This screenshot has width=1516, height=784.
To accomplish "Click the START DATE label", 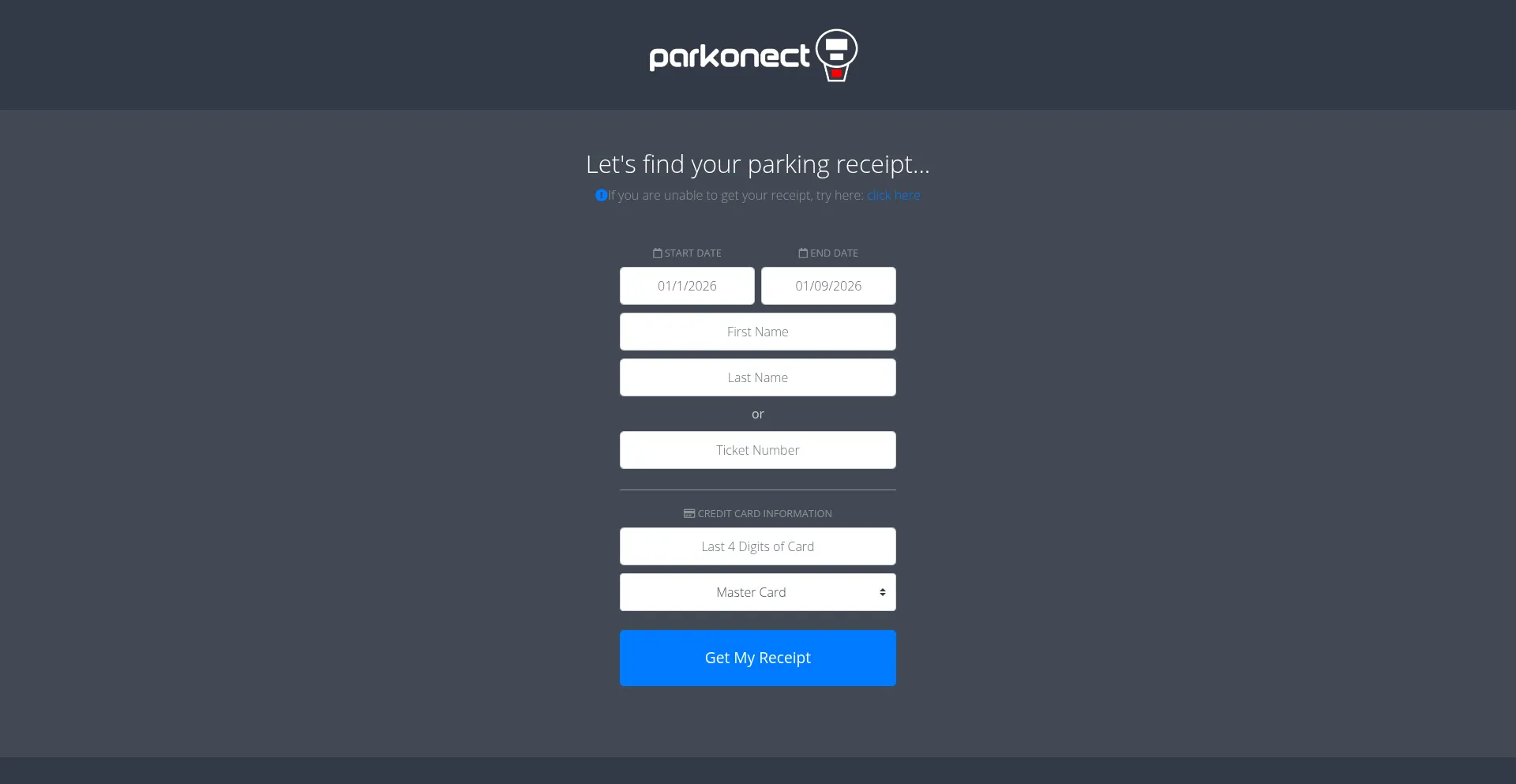I will click(x=692, y=253).
